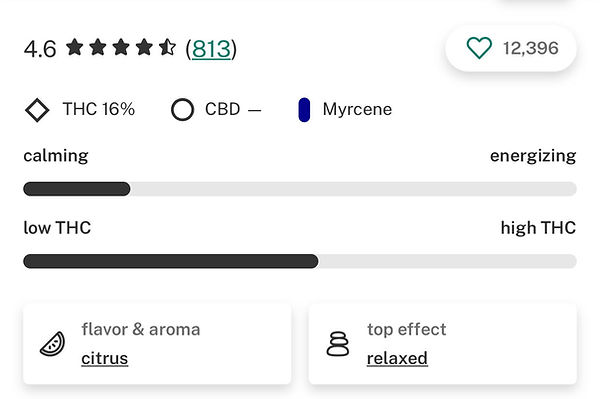Click the 4.6 rating score
The image size is (600, 399).
point(40,49)
